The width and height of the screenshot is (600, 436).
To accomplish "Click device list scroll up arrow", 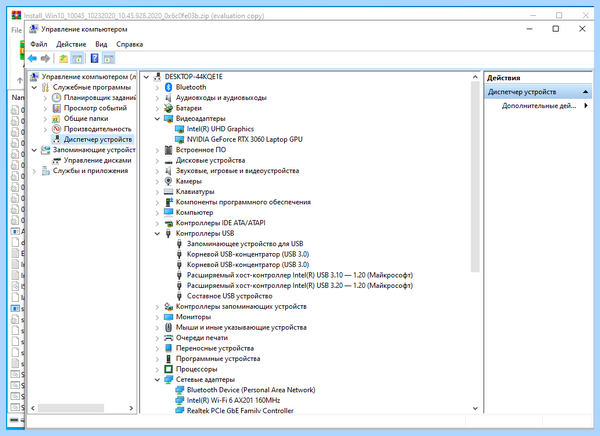I will click(475, 77).
